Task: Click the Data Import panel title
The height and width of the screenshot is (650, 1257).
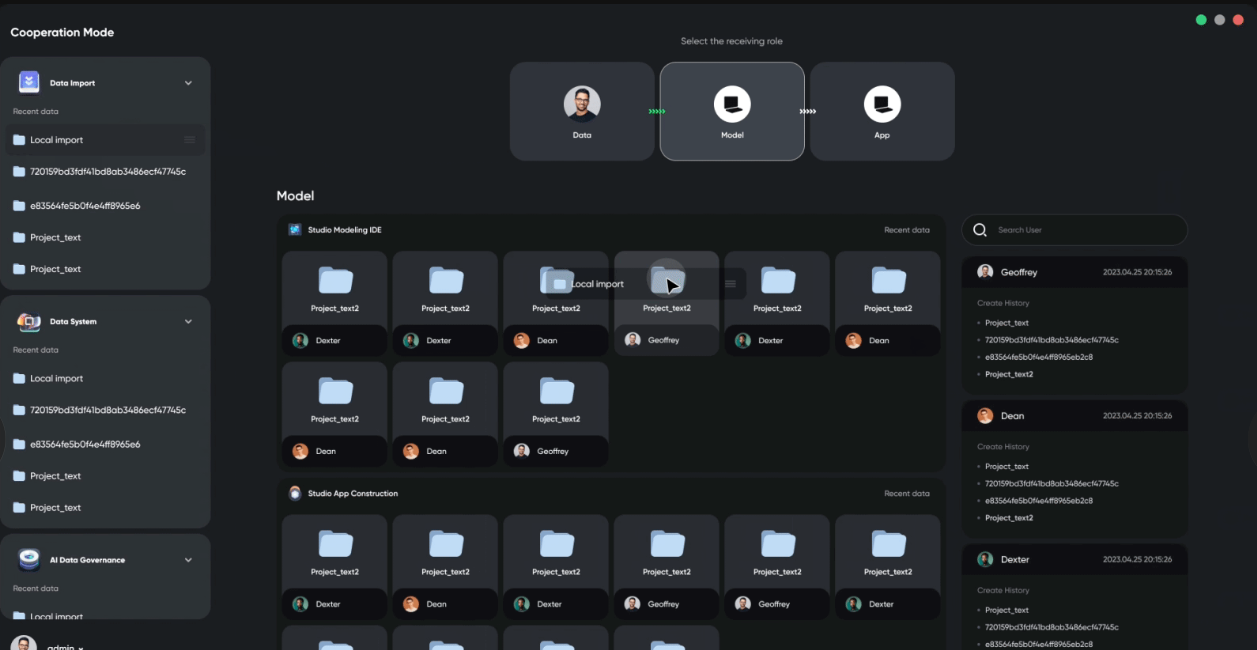Action: coord(72,83)
